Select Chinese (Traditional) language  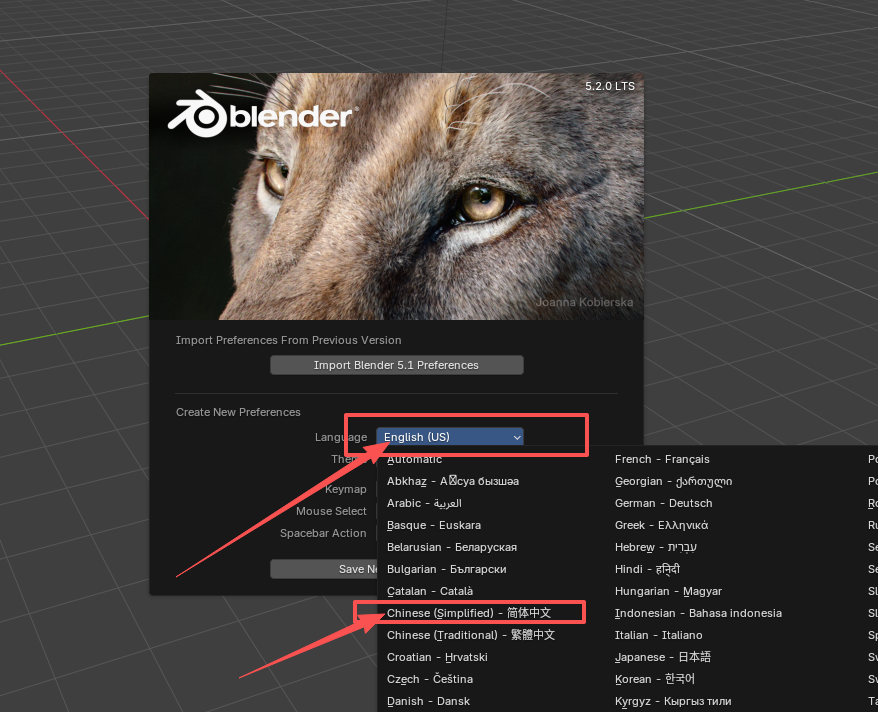click(470, 635)
